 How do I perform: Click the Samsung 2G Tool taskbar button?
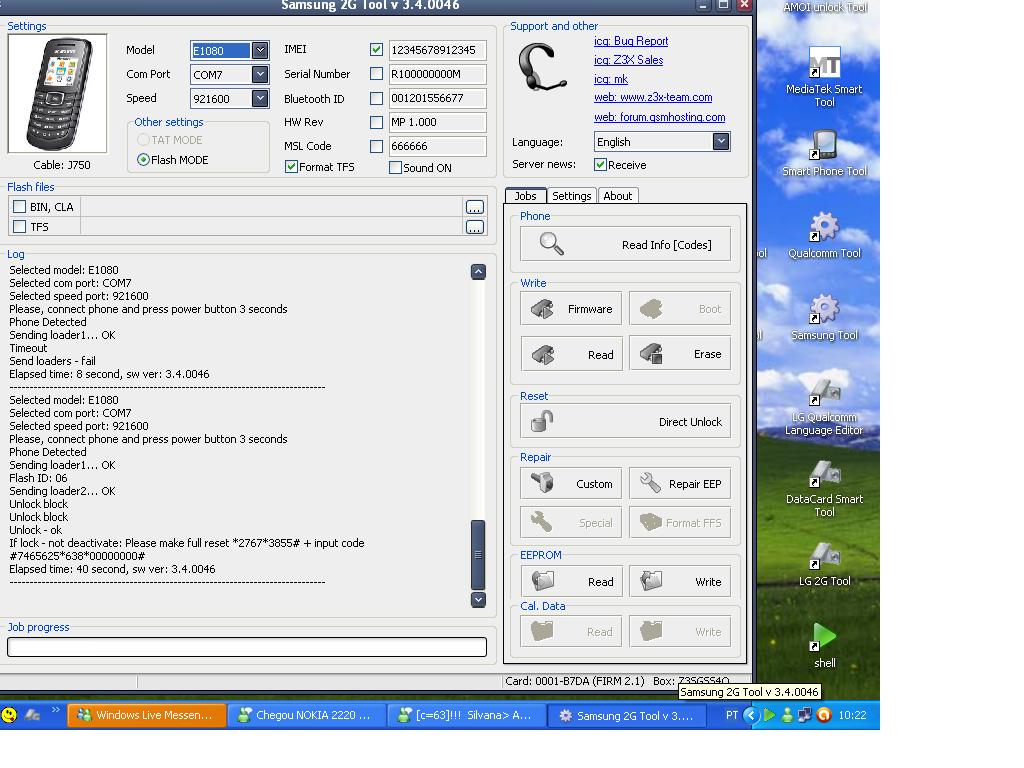[x=627, y=715]
